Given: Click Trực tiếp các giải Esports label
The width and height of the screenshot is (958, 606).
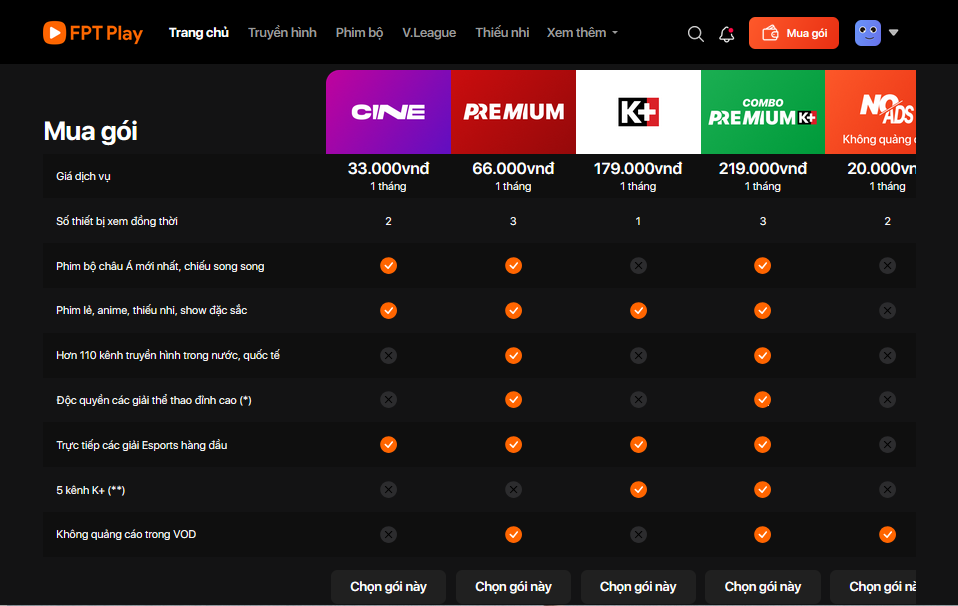Looking at the screenshot, I should (x=142, y=445).
